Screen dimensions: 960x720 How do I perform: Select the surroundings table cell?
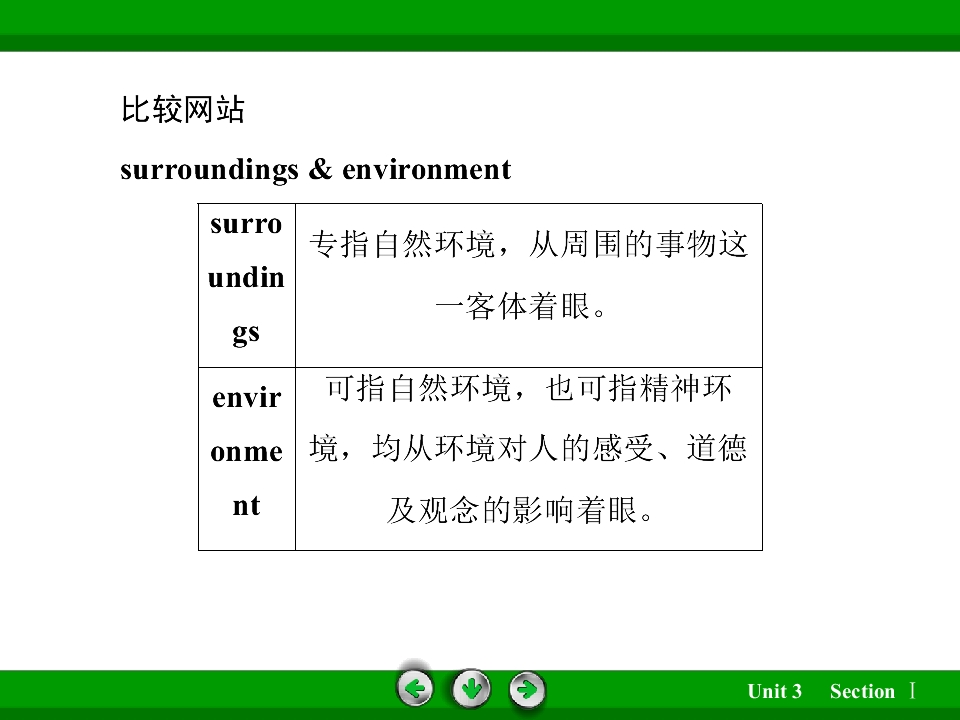[x=247, y=285]
